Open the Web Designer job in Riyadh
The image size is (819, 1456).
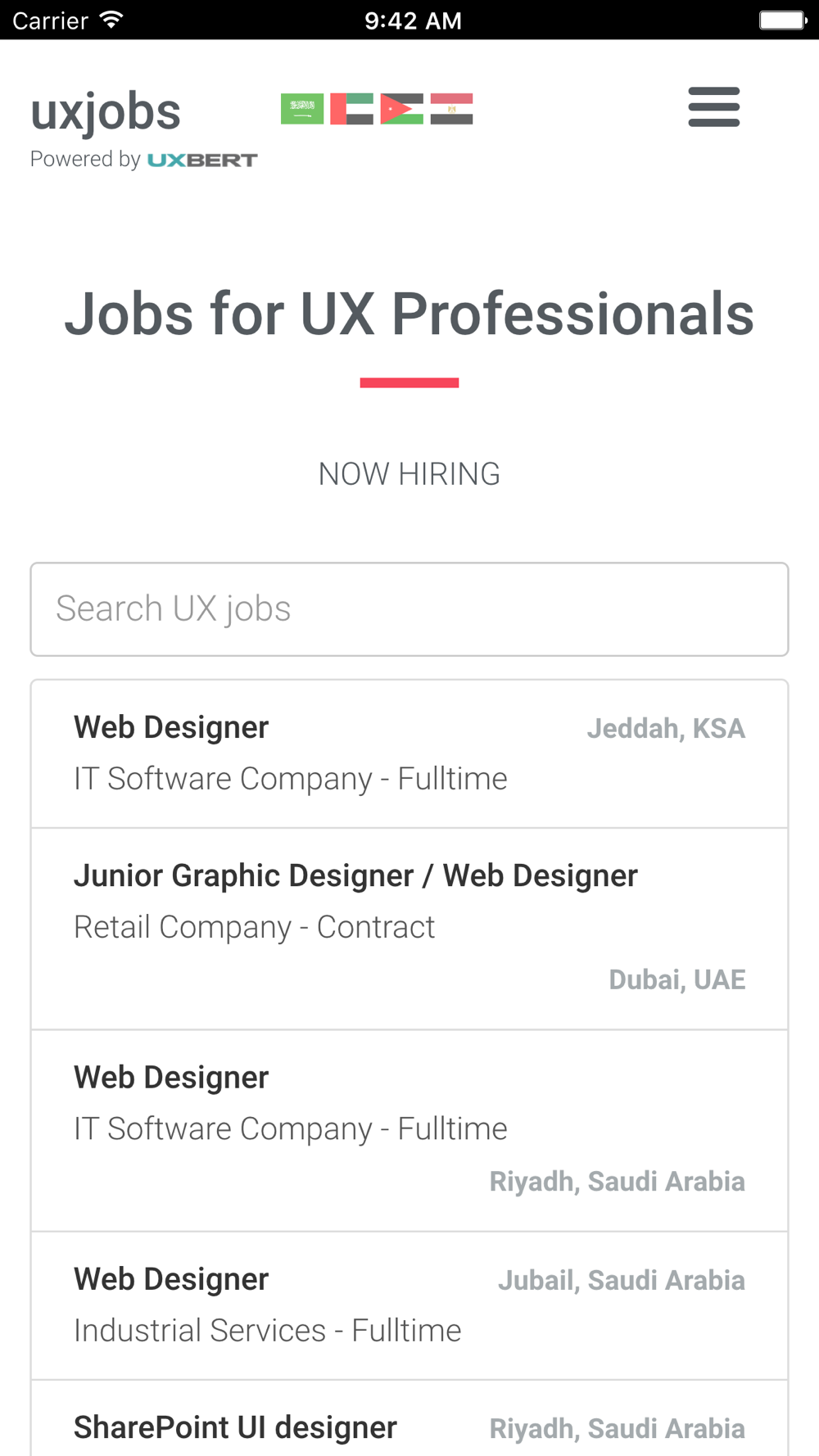(x=409, y=1131)
